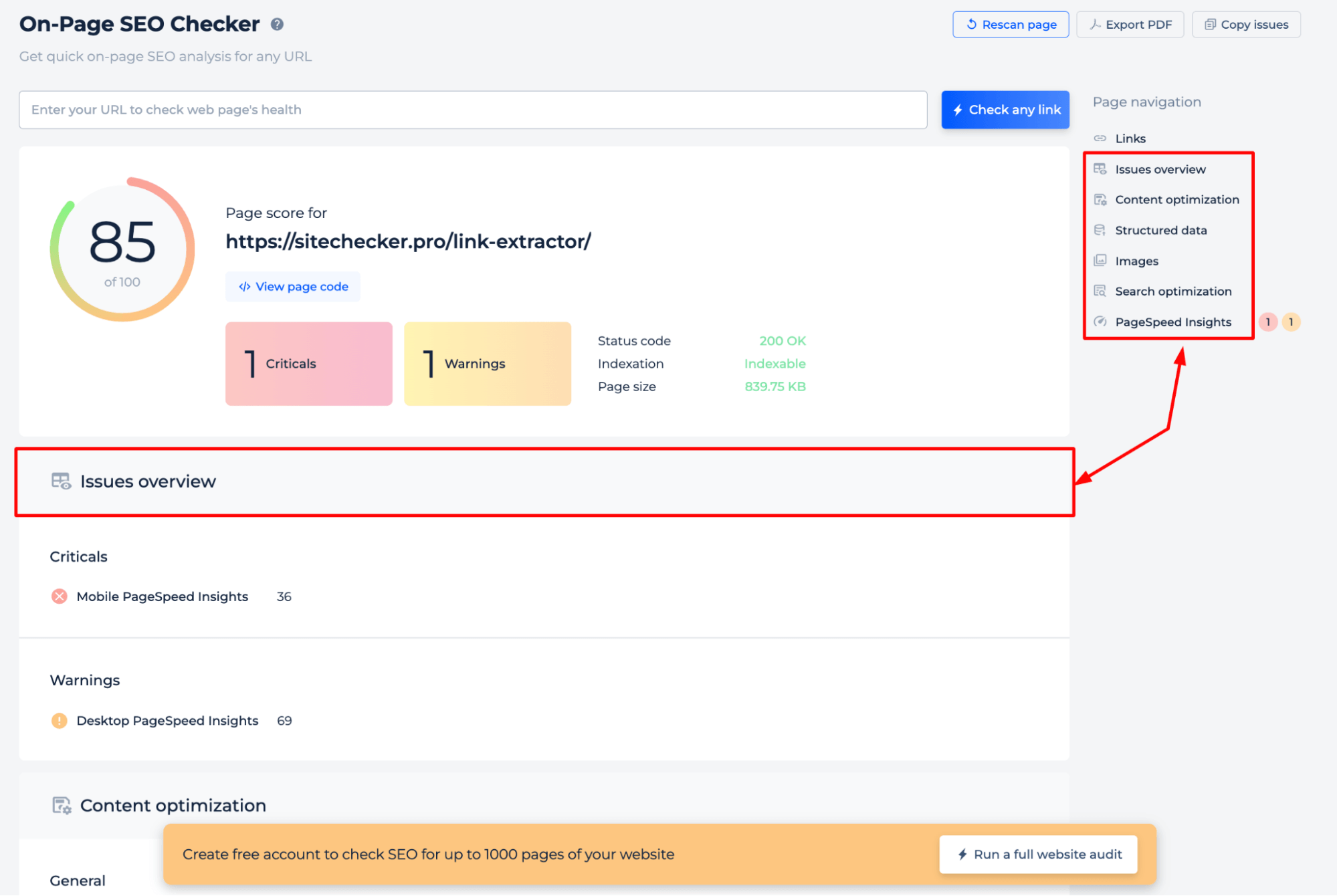Click the 200 OK status code value
The height and width of the screenshot is (896, 1337).
click(783, 341)
